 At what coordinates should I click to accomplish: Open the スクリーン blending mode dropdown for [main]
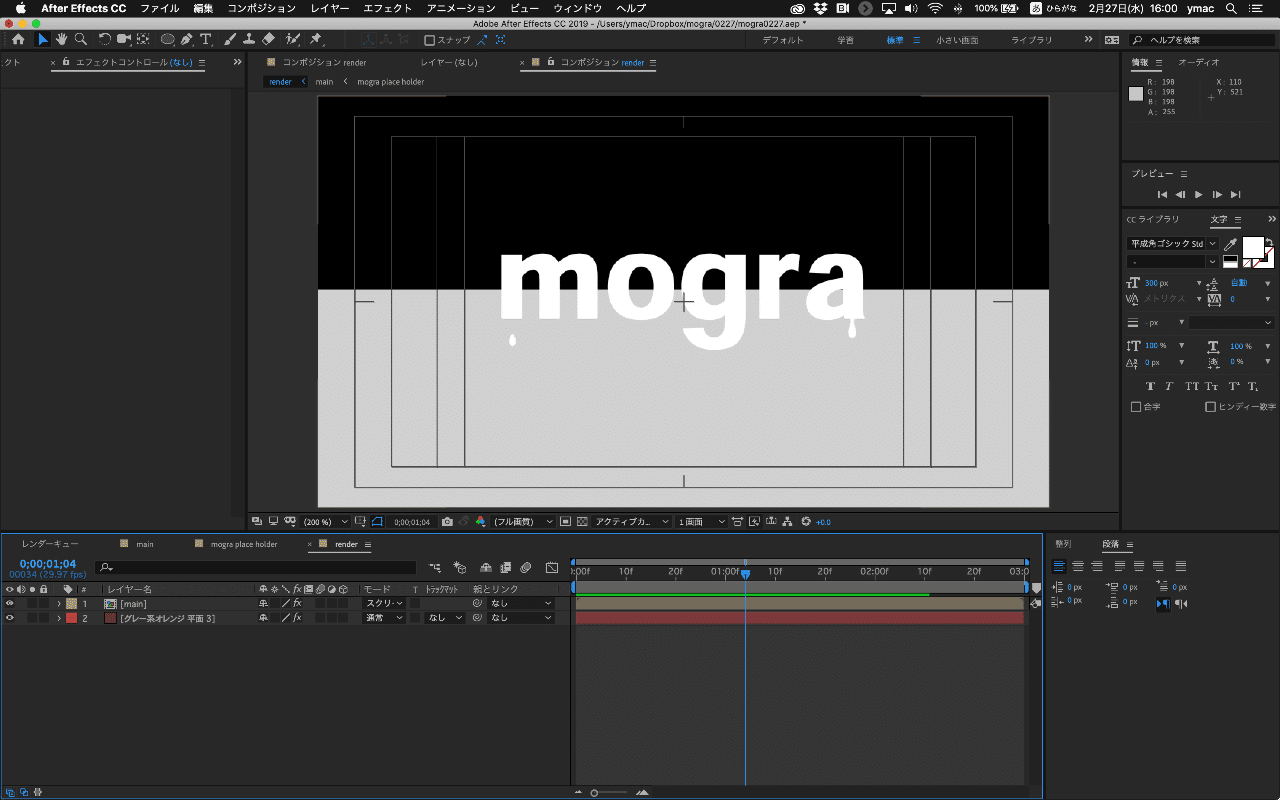click(x=383, y=604)
